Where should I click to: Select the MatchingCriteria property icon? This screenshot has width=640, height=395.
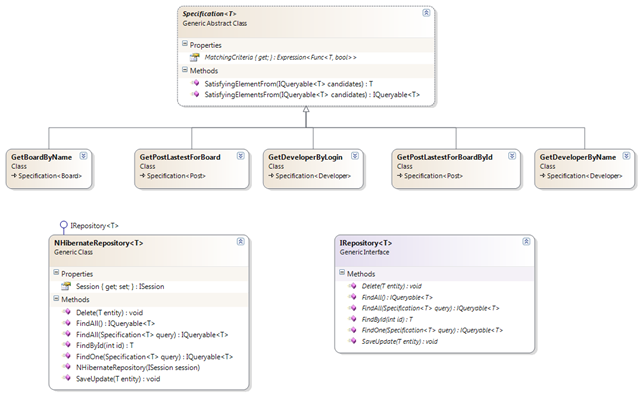point(195,58)
